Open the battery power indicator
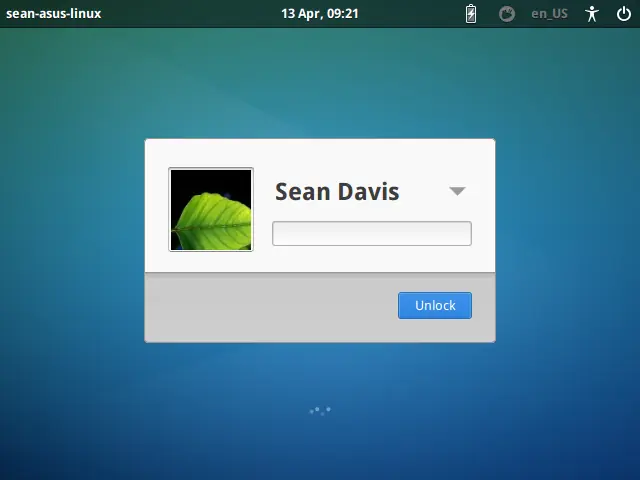 click(471, 14)
